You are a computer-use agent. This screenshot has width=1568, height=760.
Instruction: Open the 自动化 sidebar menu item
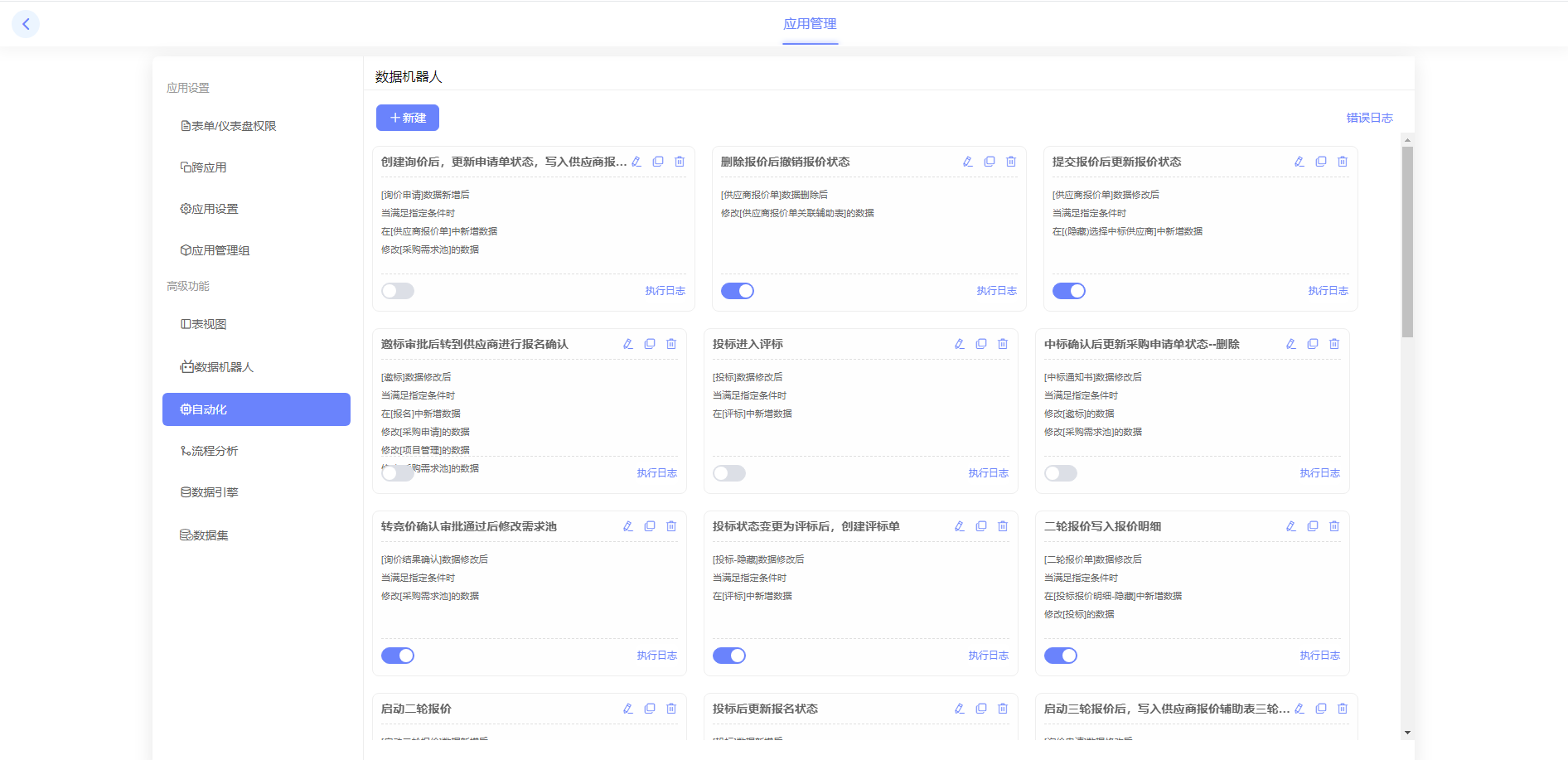256,409
